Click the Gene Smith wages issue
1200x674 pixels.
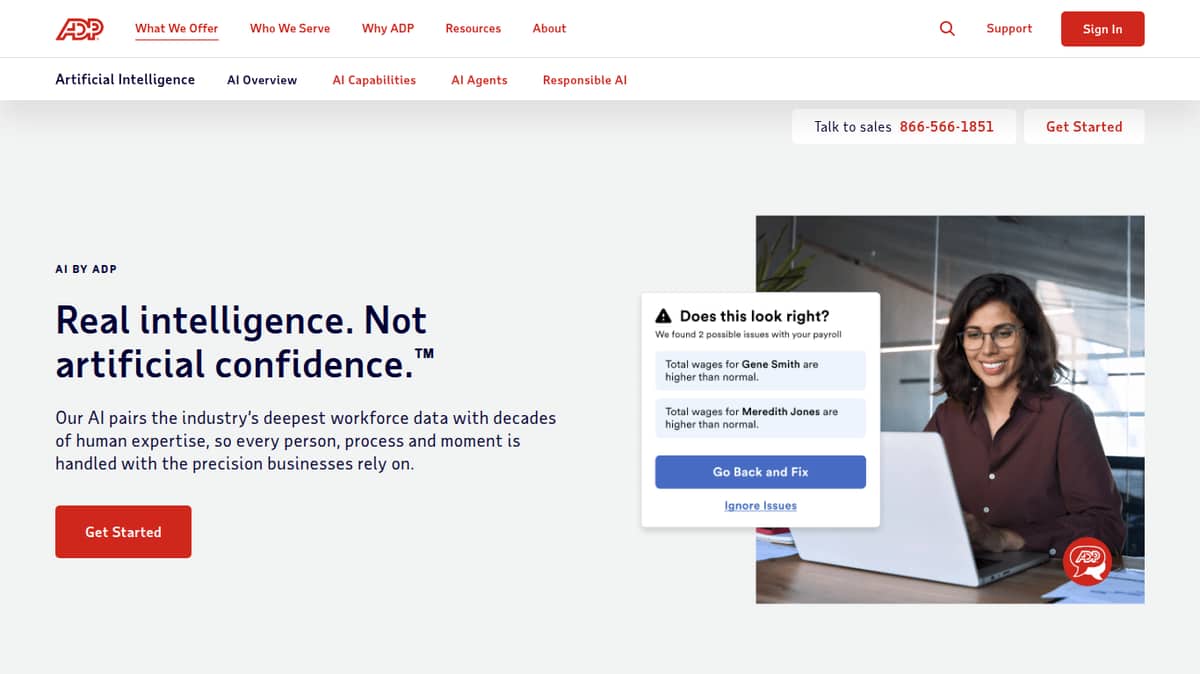(x=760, y=370)
